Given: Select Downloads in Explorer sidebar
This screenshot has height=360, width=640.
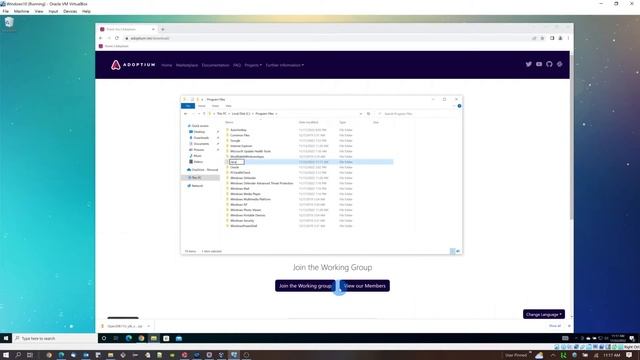Looking at the screenshot, I should coord(200,138).
